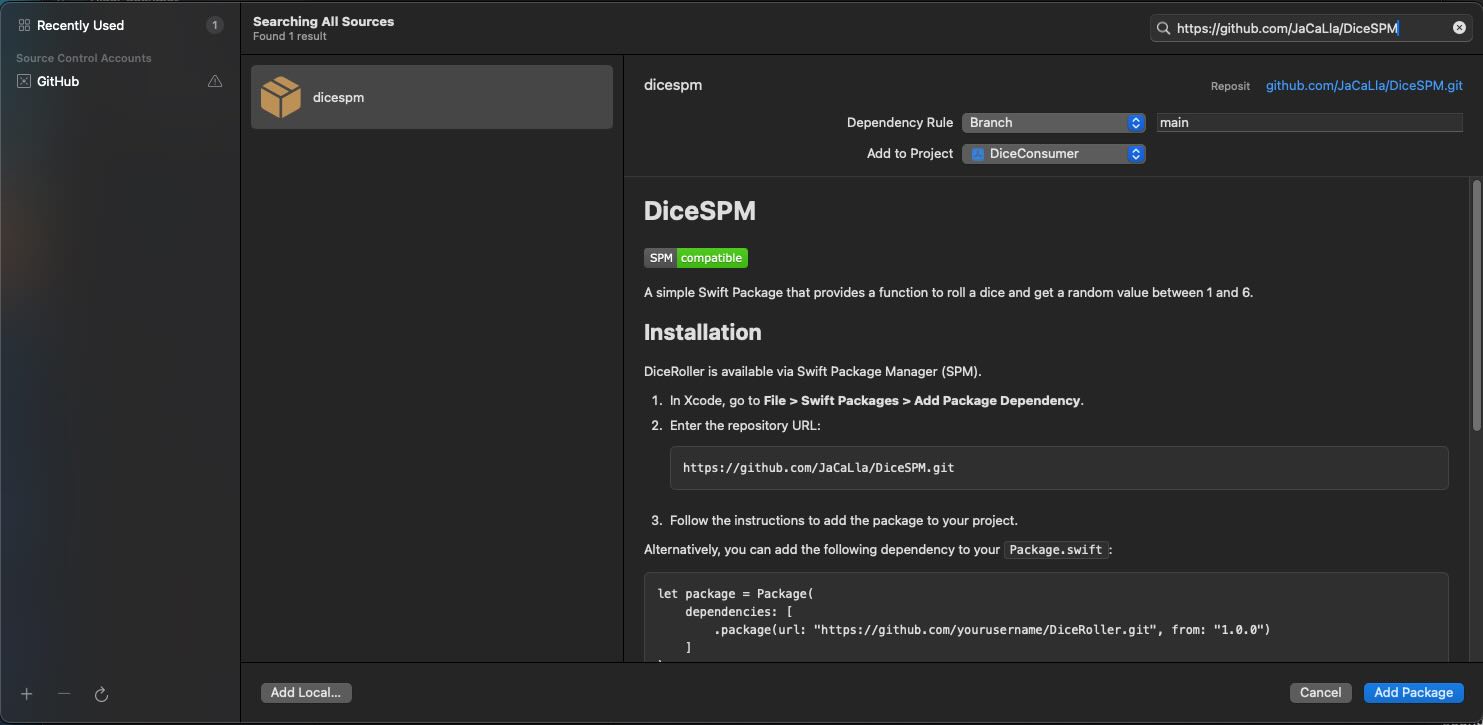1483x725 pixels.
Task: Click the Package.swift inline code
Action: [1056, 550]
